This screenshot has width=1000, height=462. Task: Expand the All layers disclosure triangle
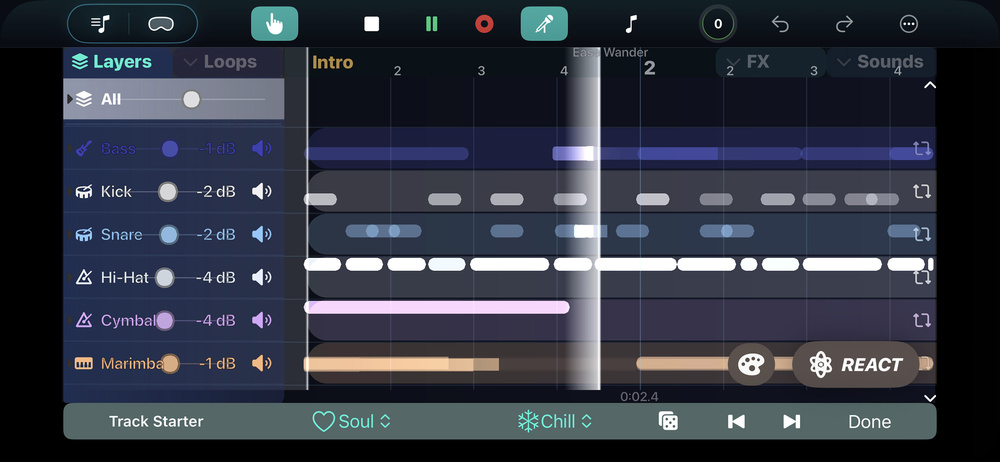pyautogui.click(x=69, y=99)
